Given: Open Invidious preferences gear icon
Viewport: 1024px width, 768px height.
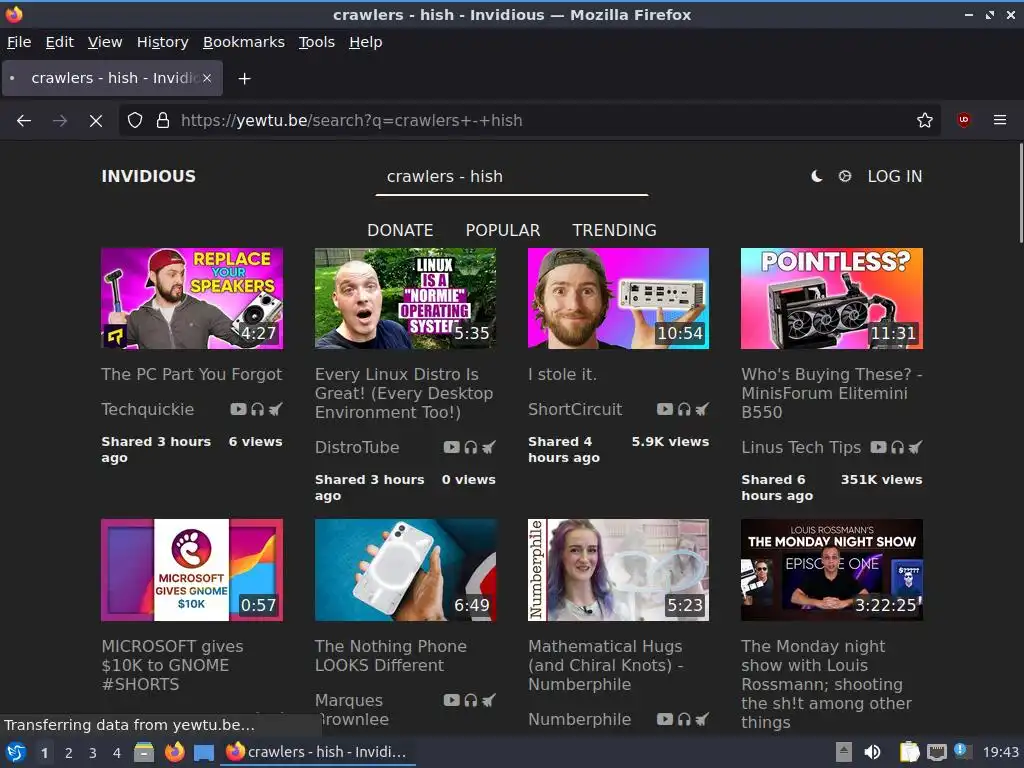Looking at the screenshot, I should pyautogui.click(x=844, y=176).
